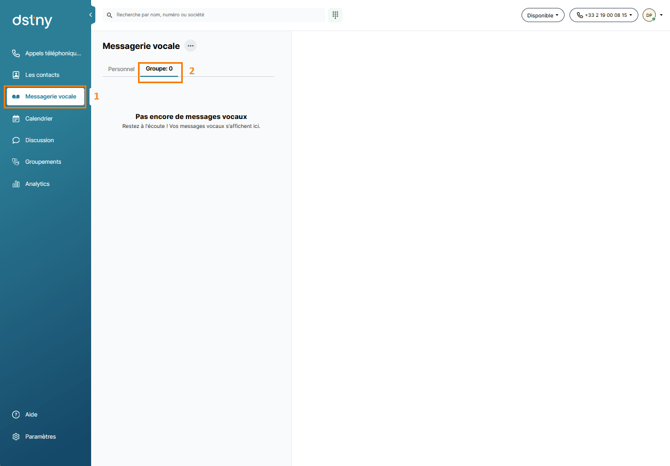
Task: Select the Groupe: 0 tab
Action: (159, 69)
